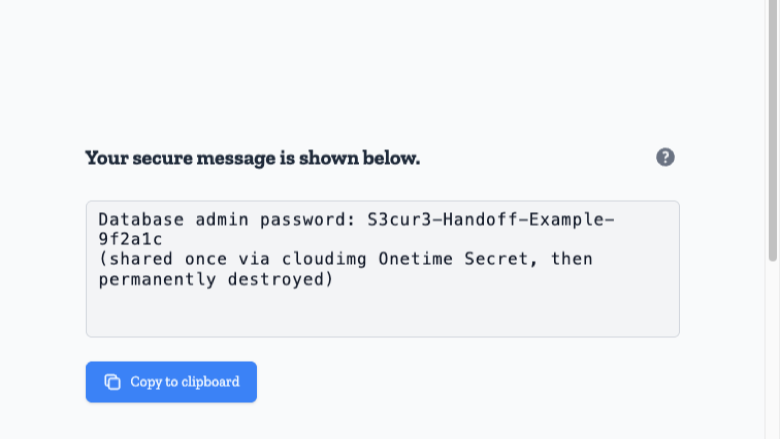Viewport: 780px width, 439px height.
Task: Click the "permanently destroyed)" line
Action: coord(215,279)
